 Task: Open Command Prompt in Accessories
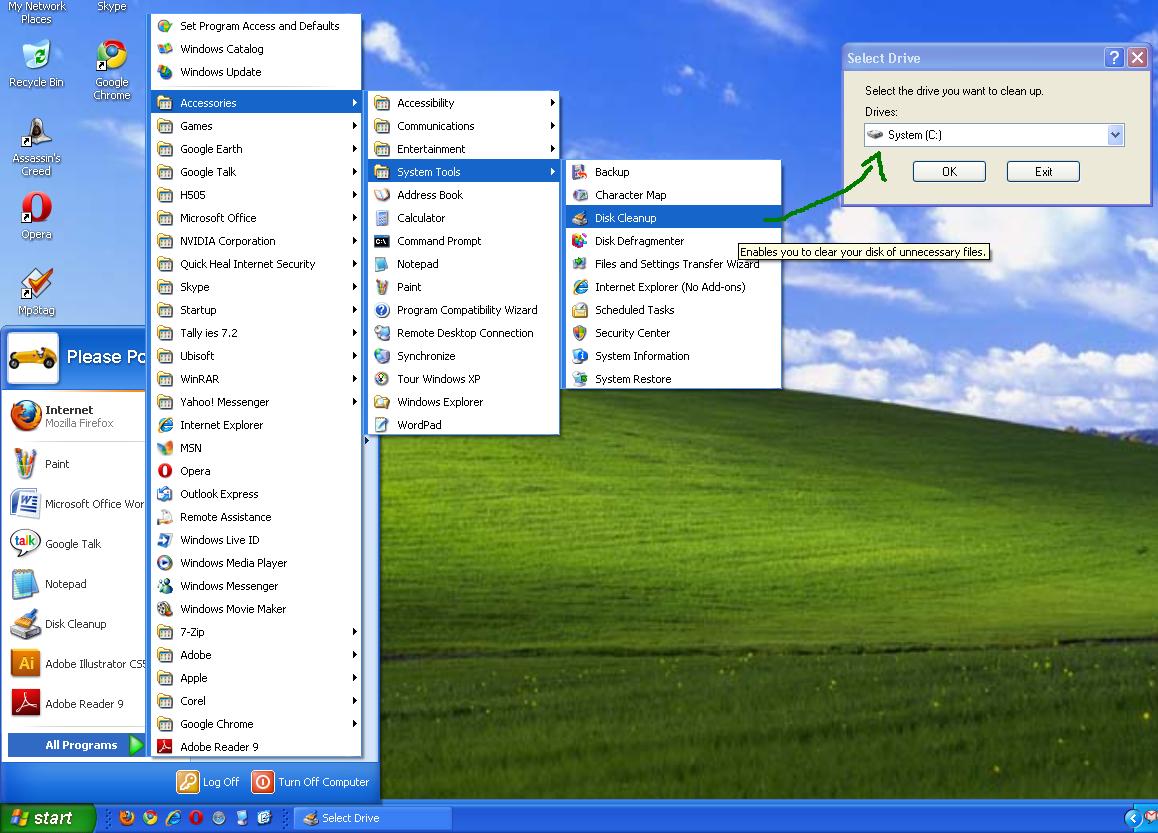(x=463, y=241)
